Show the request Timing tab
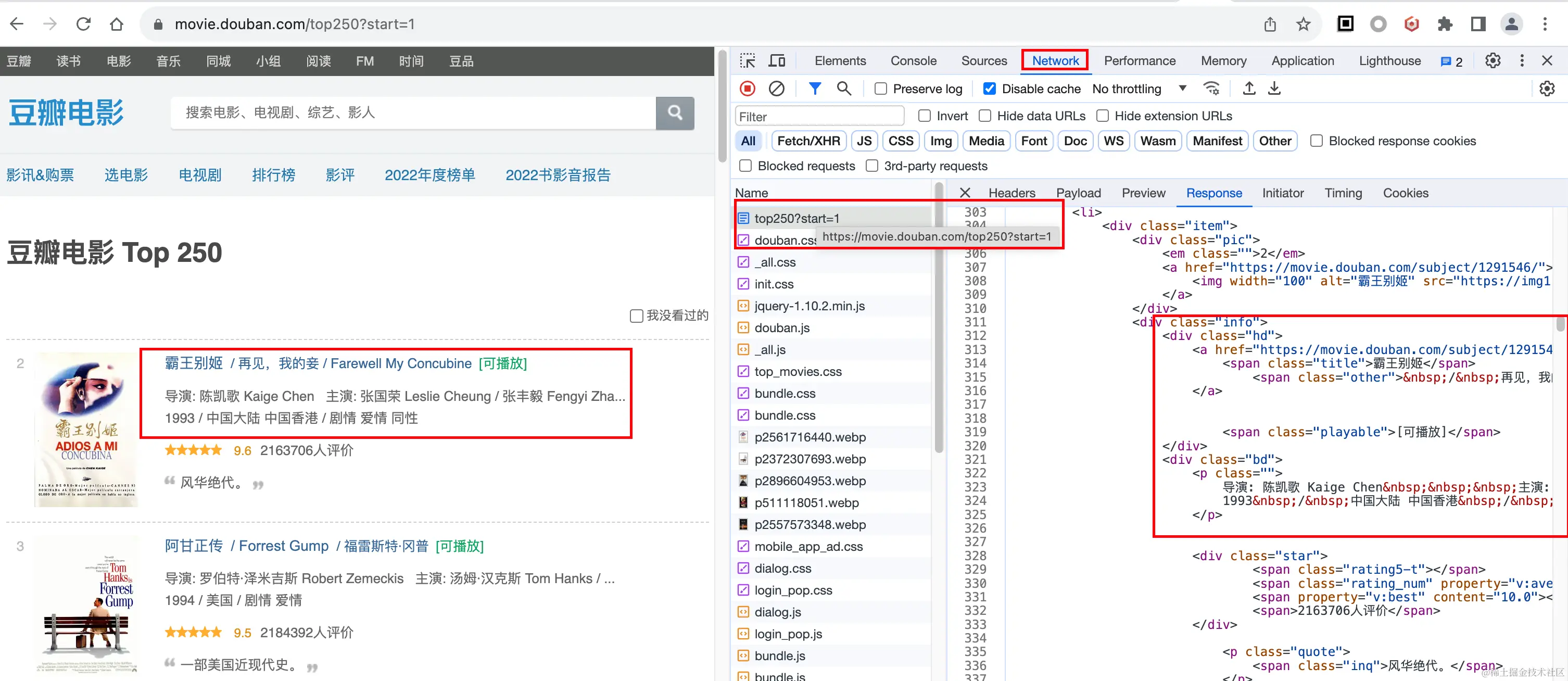This screenshot has width=1568, height=681. (x=1343, y=193)
